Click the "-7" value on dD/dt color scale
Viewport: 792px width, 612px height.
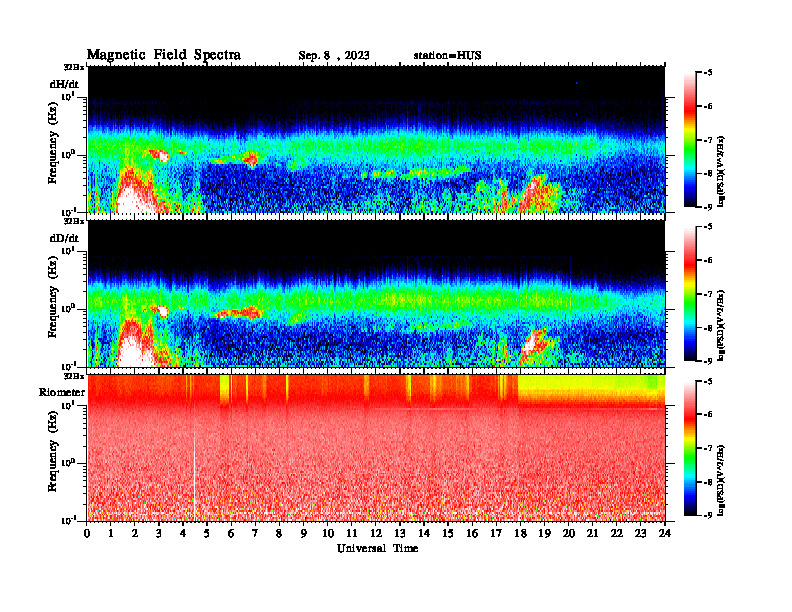pos(707,294)
